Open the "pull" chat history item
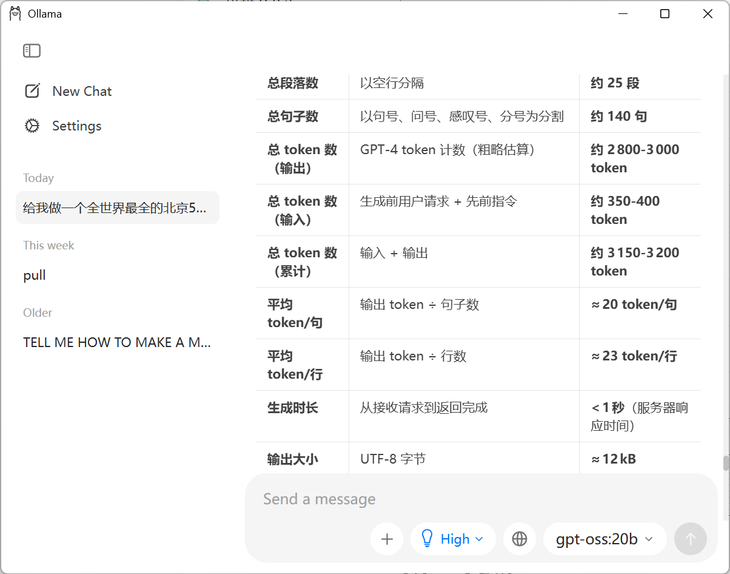The height and width of the screenshot is (574, 730). coord(35,275)
